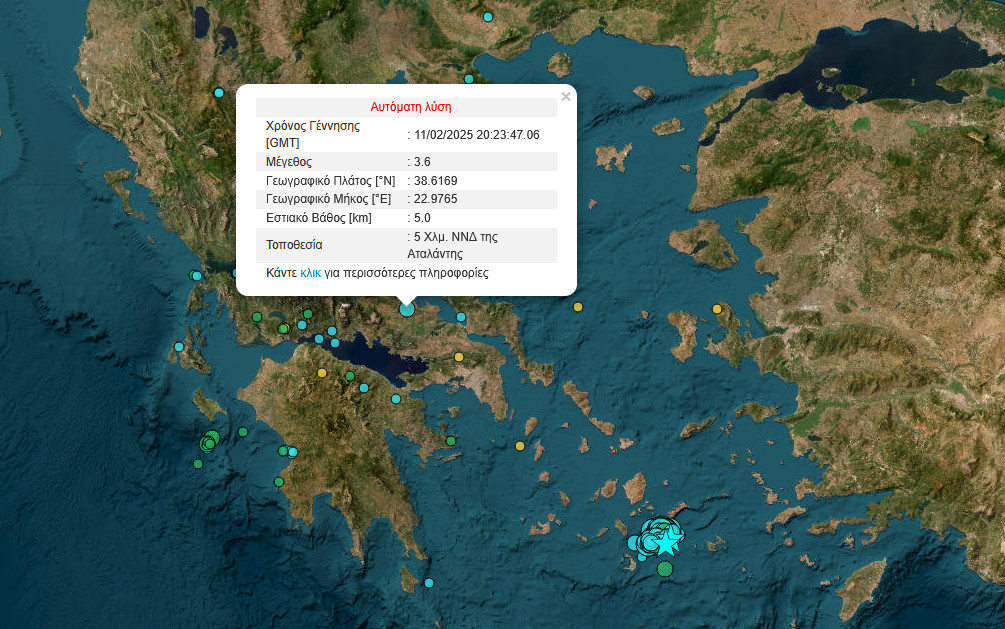This screenshot has height=629, width=1005.
Task: Select the cyan marker just above the popup
Action: (467, 79)
